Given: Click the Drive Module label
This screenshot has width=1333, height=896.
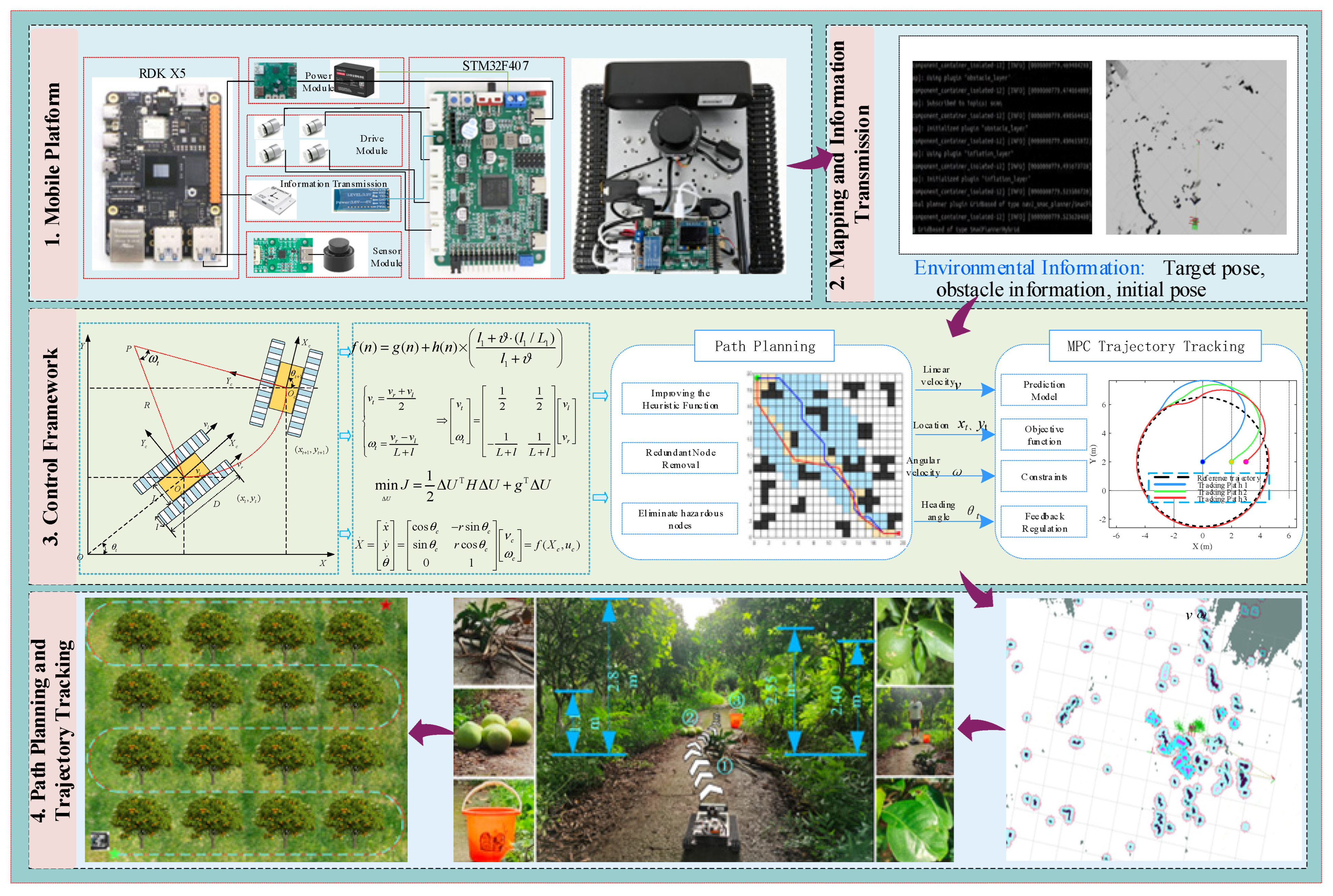Looking at the screenshot, I should pos(372,145).
